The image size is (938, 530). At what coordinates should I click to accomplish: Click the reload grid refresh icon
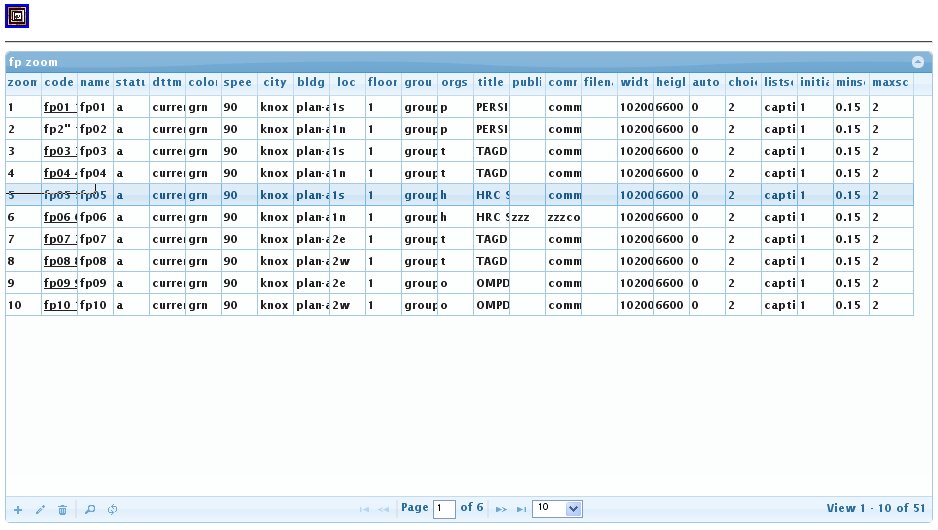pos(112,510)
